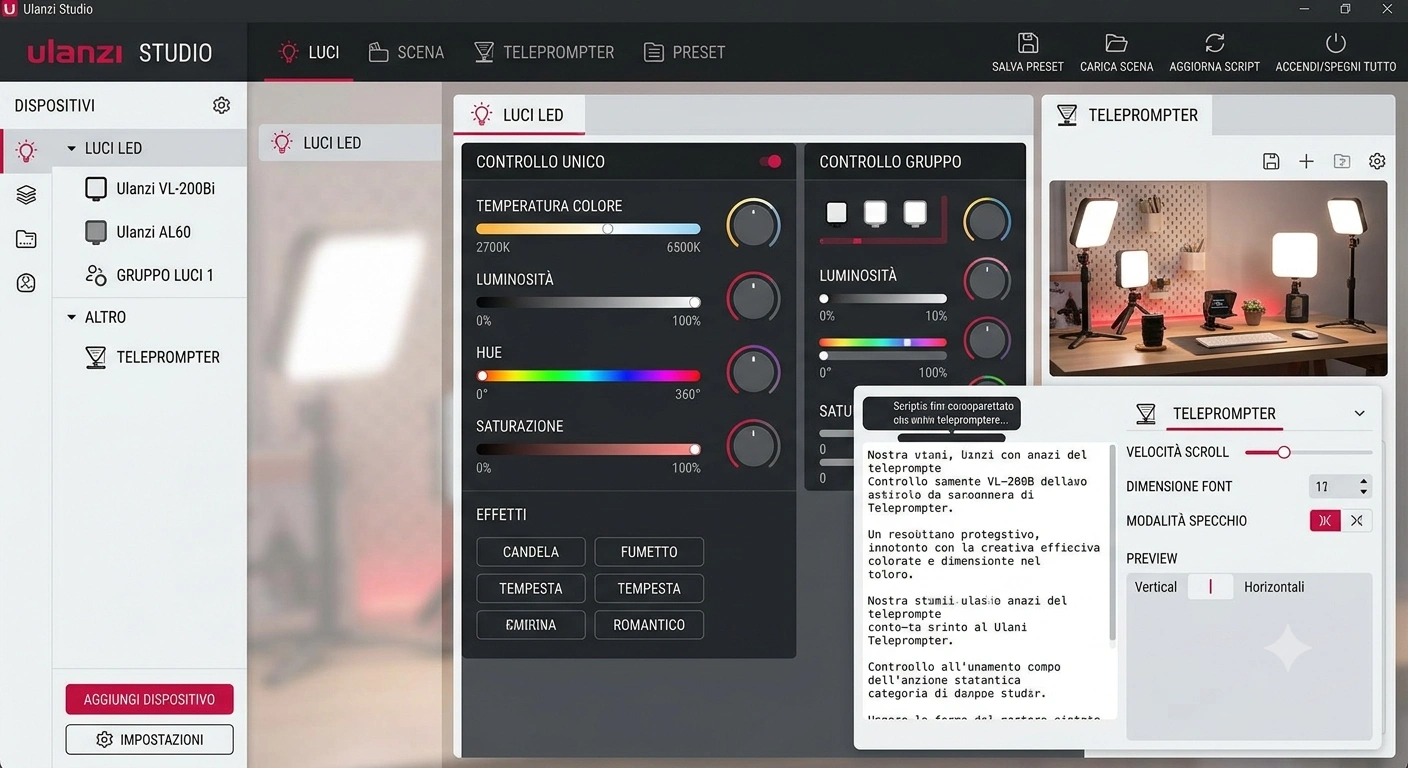Click the Saturazione dial knob

pos(753,445)
